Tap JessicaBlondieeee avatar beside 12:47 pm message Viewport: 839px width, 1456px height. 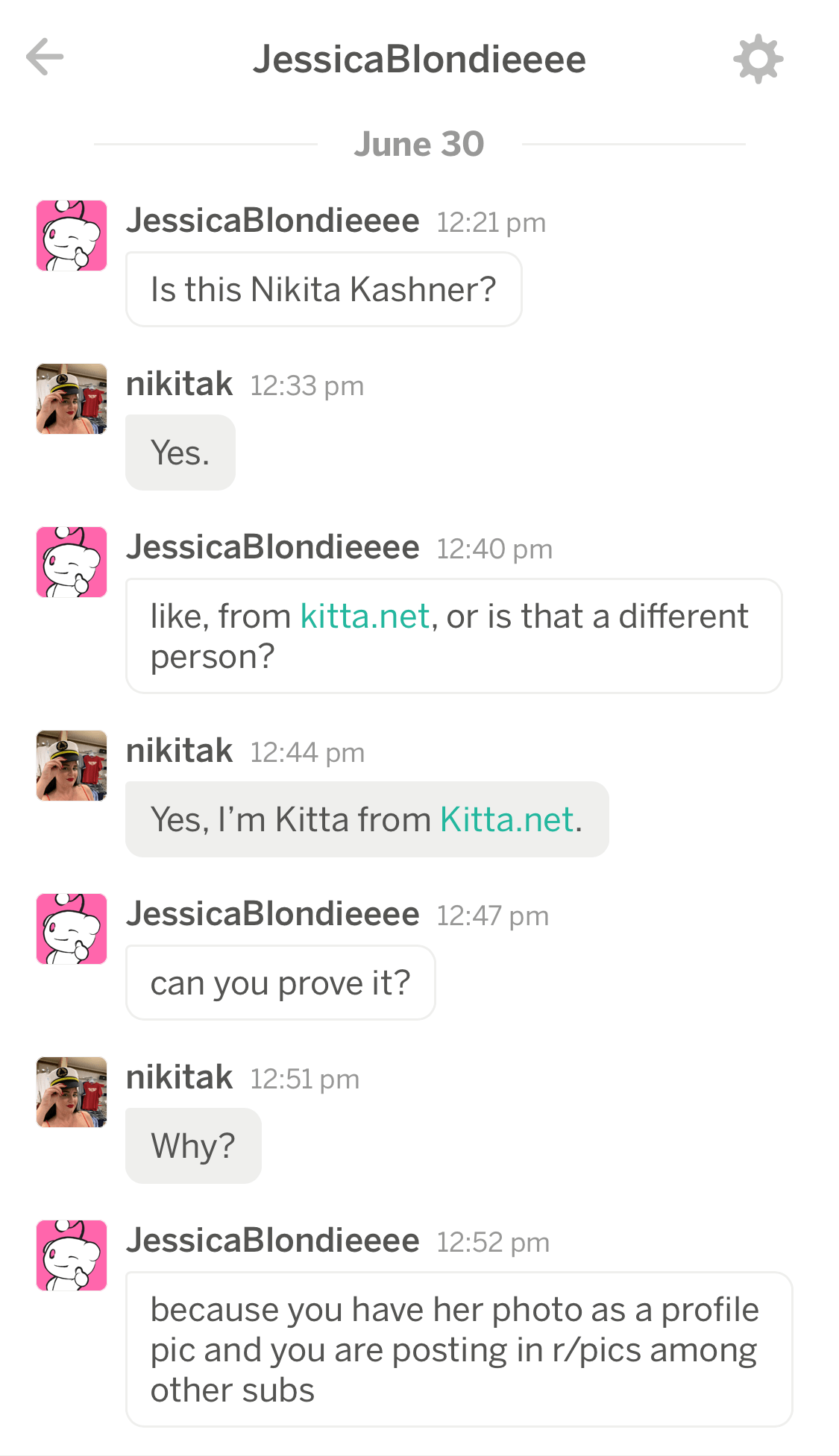pyautogui.click(x=72, y=929)
